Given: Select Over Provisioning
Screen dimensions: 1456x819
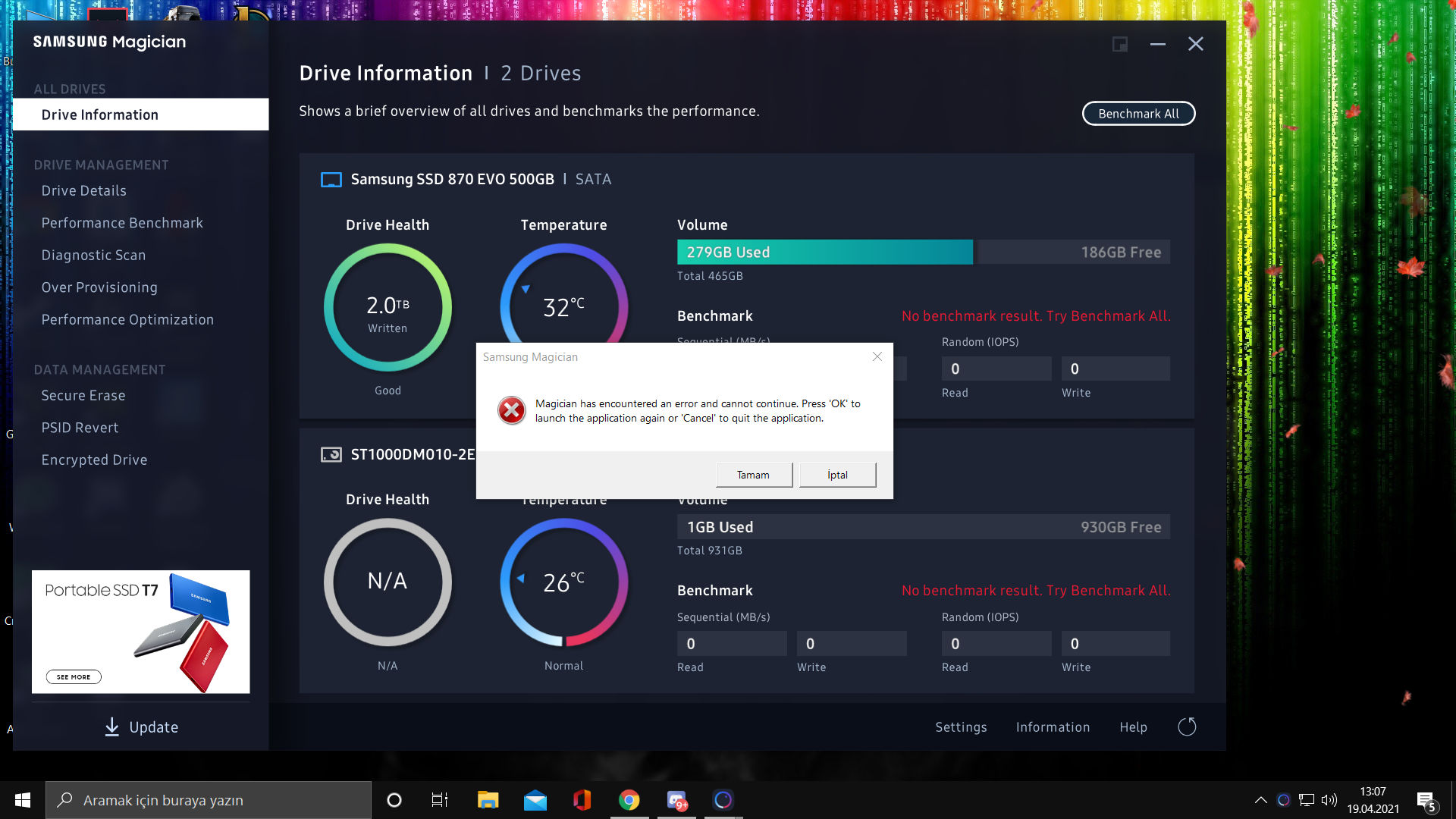Looking at the screenshot, I should pos(99,287).
